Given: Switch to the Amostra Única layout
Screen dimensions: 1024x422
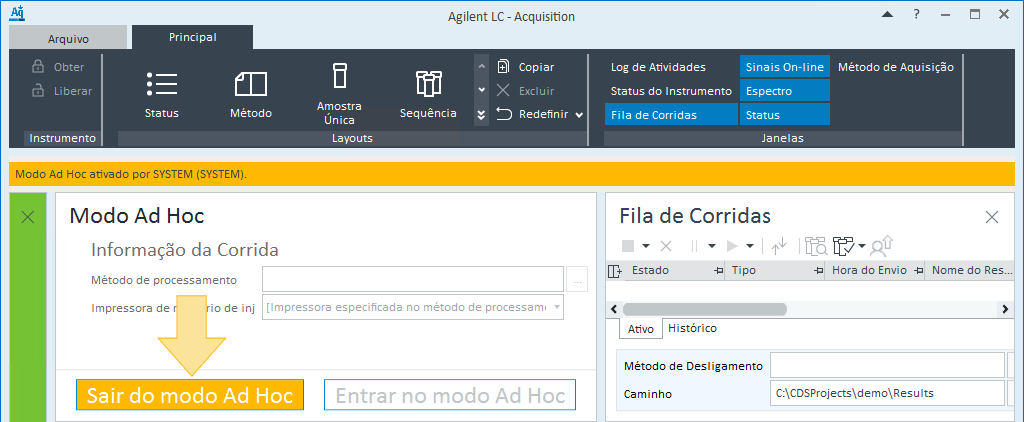Looking at the screenshot, I should coord(339,94).
